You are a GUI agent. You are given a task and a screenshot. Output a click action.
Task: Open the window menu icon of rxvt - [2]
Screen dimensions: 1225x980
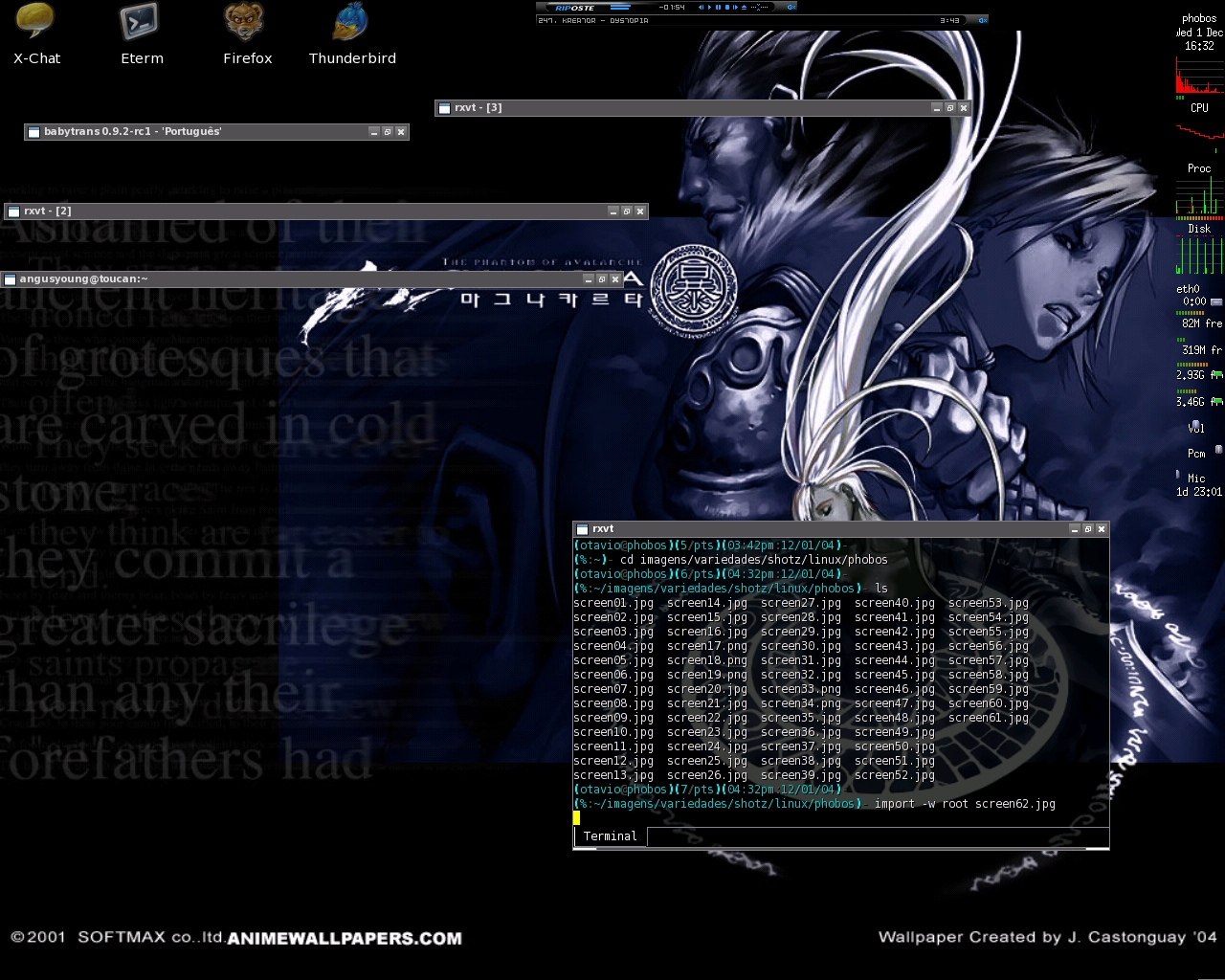(x=13, y=212)
